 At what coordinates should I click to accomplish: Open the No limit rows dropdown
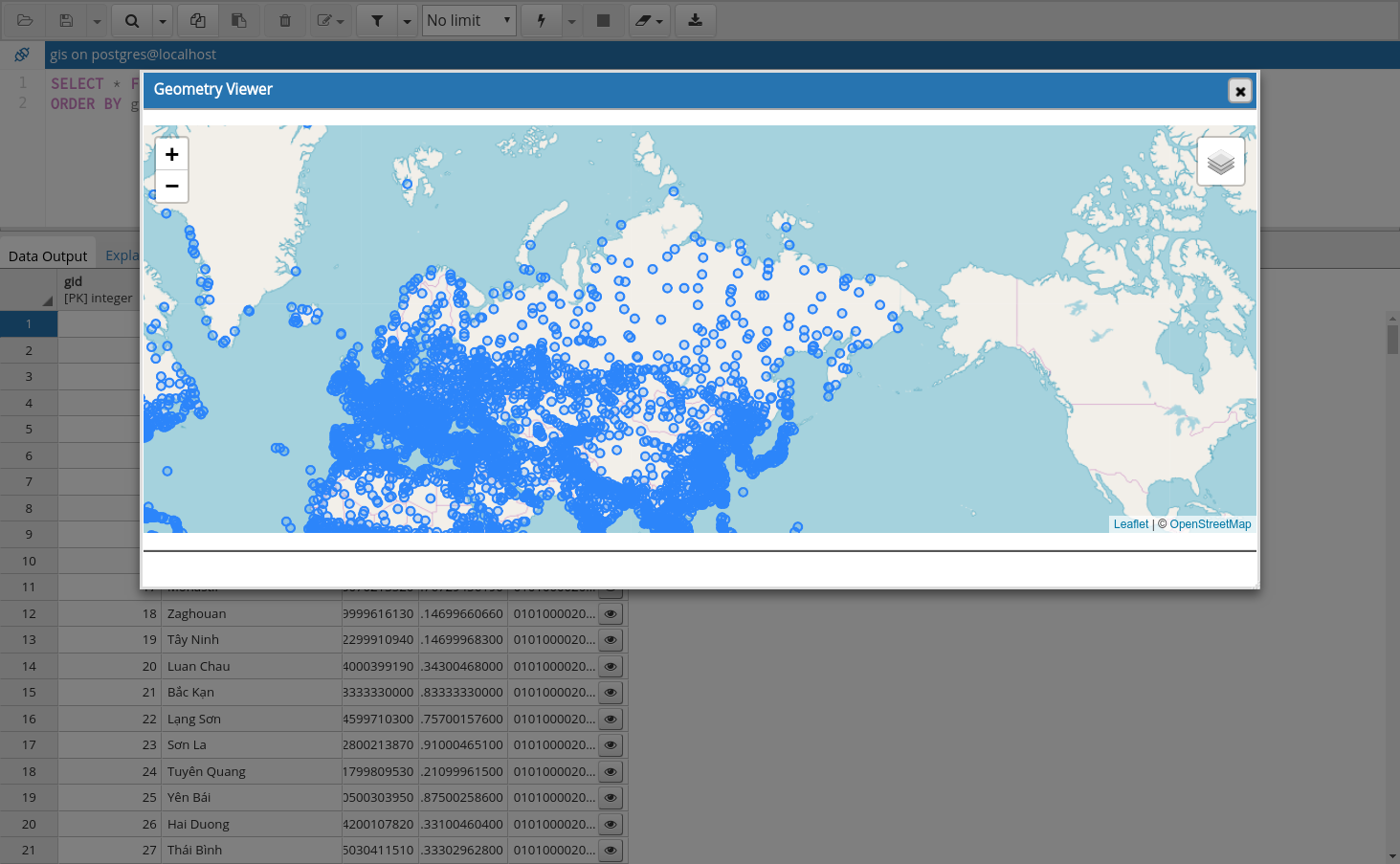(469, 20)
